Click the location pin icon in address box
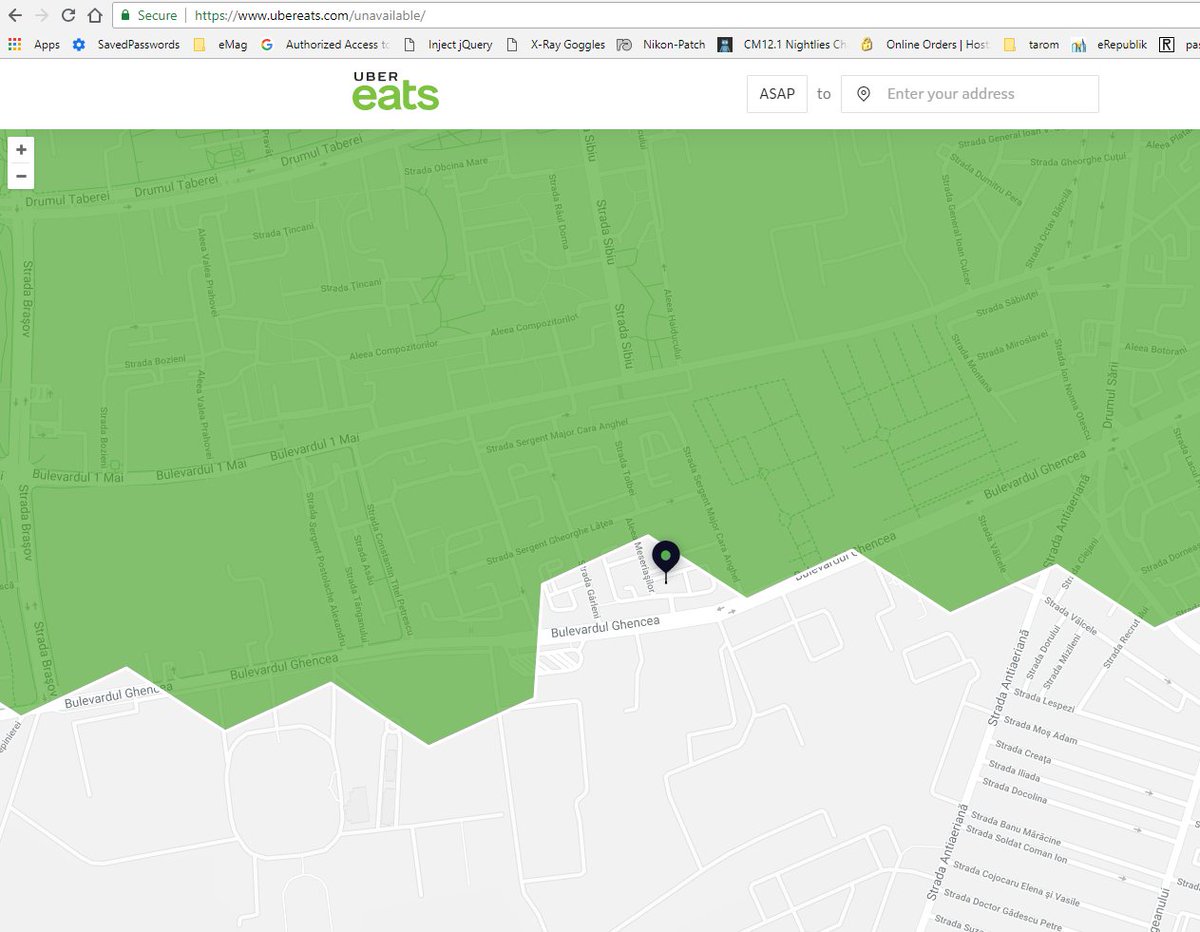Screen dimensions: 1200x932 pyautogui.click(x=863, y=94)
